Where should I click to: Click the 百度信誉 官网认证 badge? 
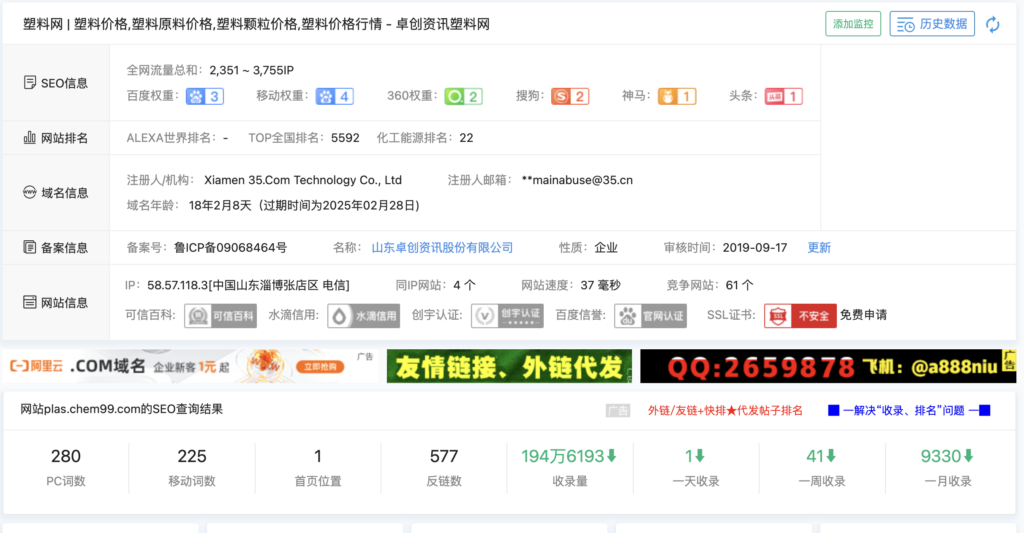coord(650,316)
